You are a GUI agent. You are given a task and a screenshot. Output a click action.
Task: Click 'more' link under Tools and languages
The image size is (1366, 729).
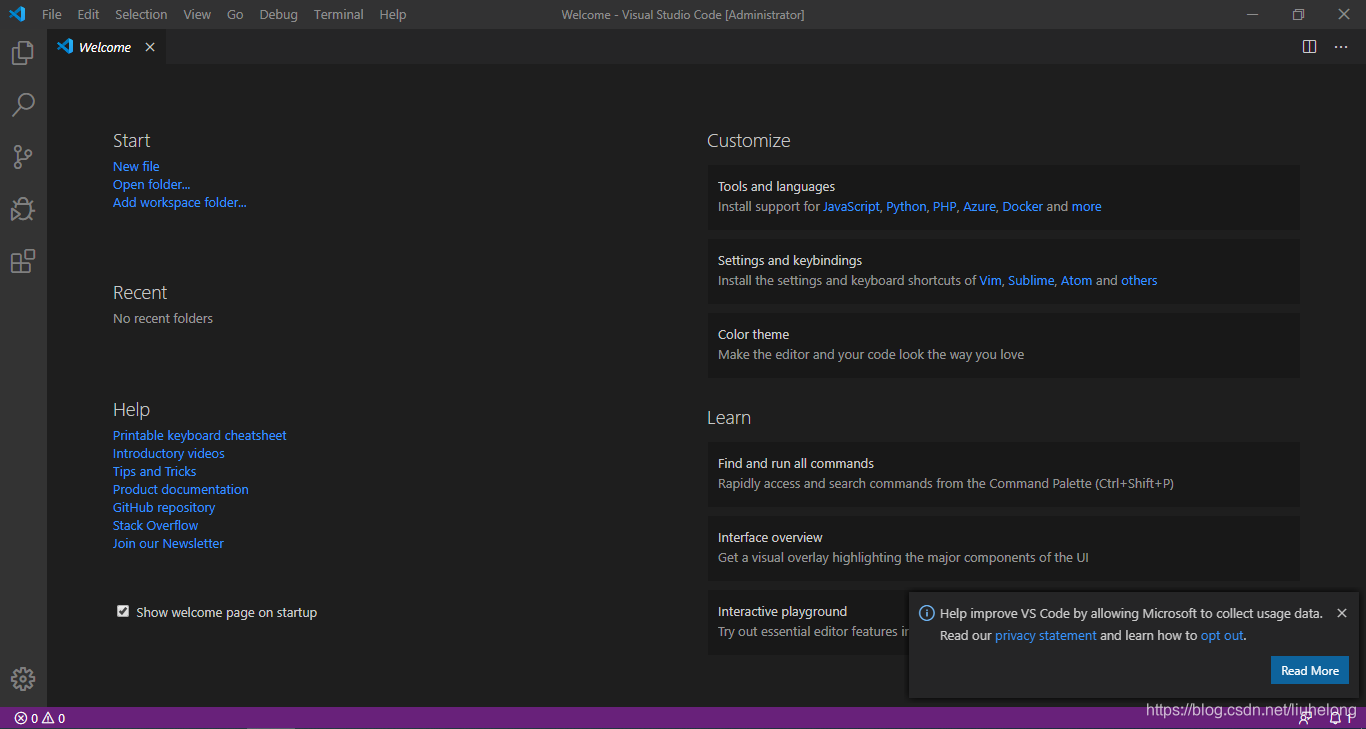coord(1086,206)
